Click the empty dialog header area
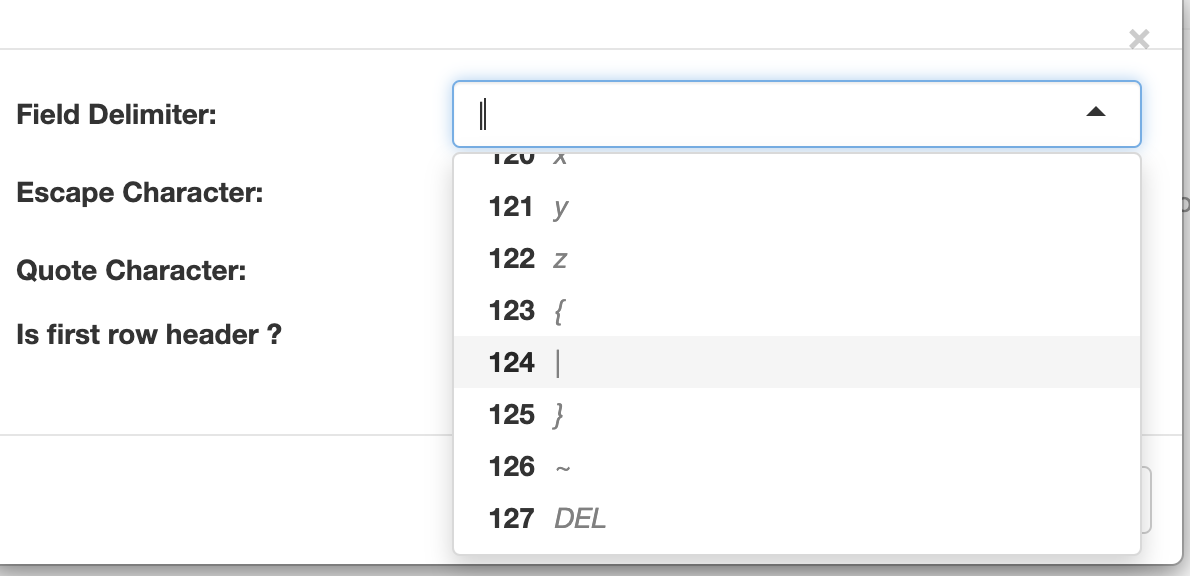Screen dimensions: 1190x576 pyautogui.click(x=562, y=24)
